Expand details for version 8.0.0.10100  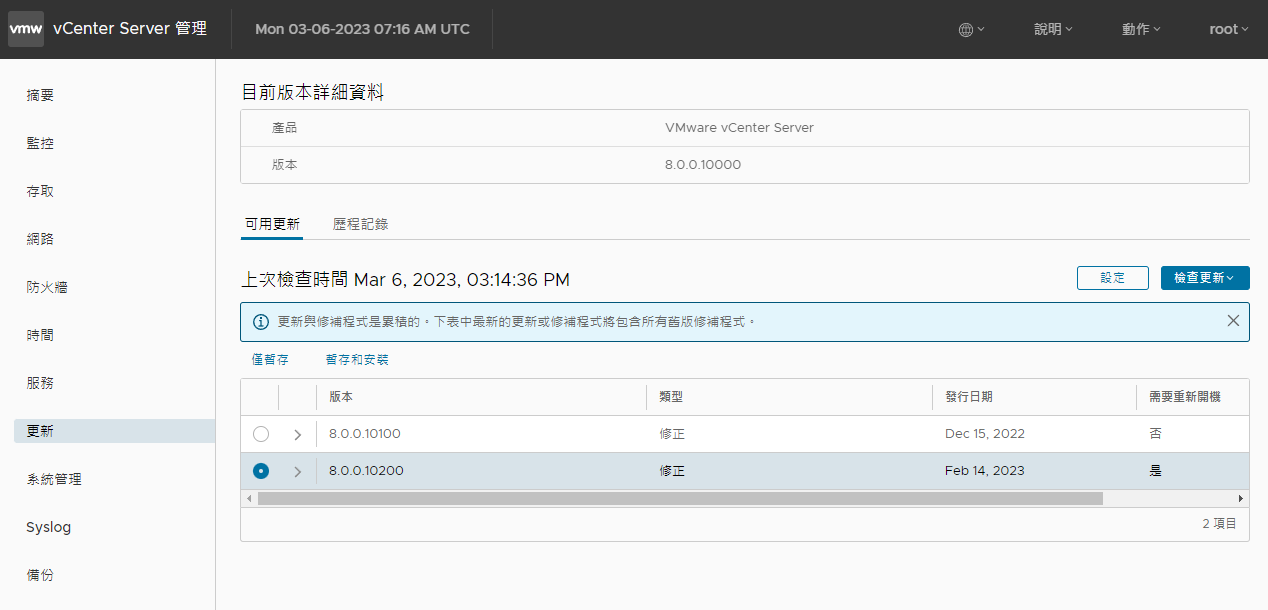[x=297, y=434]
